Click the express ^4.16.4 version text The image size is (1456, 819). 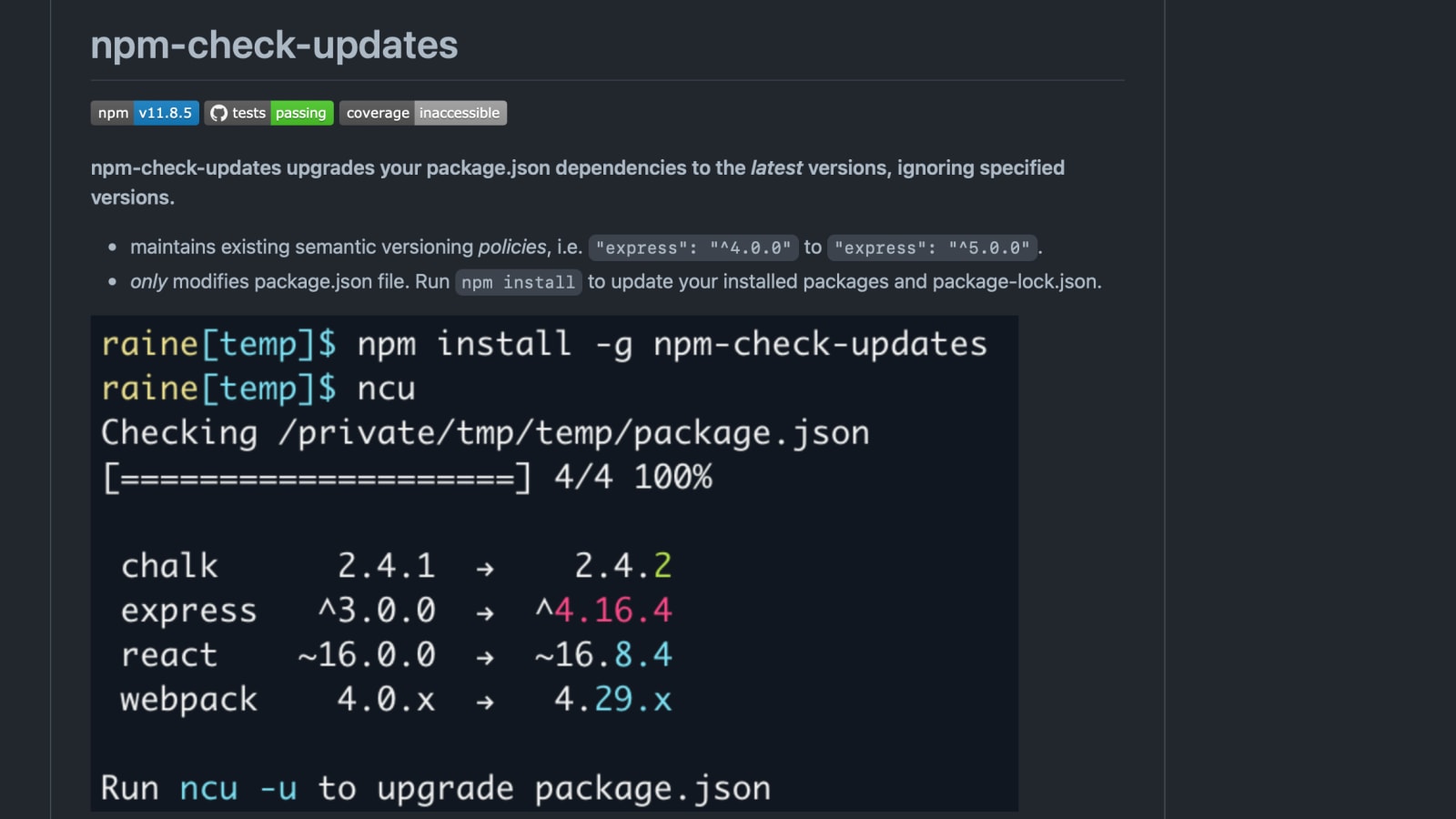(603, 611)
